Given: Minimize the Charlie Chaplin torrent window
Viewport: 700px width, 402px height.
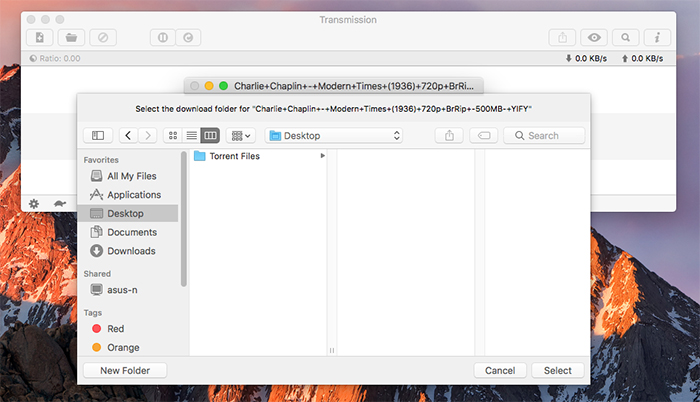Looking at the screenshot, I should (209, 86).
